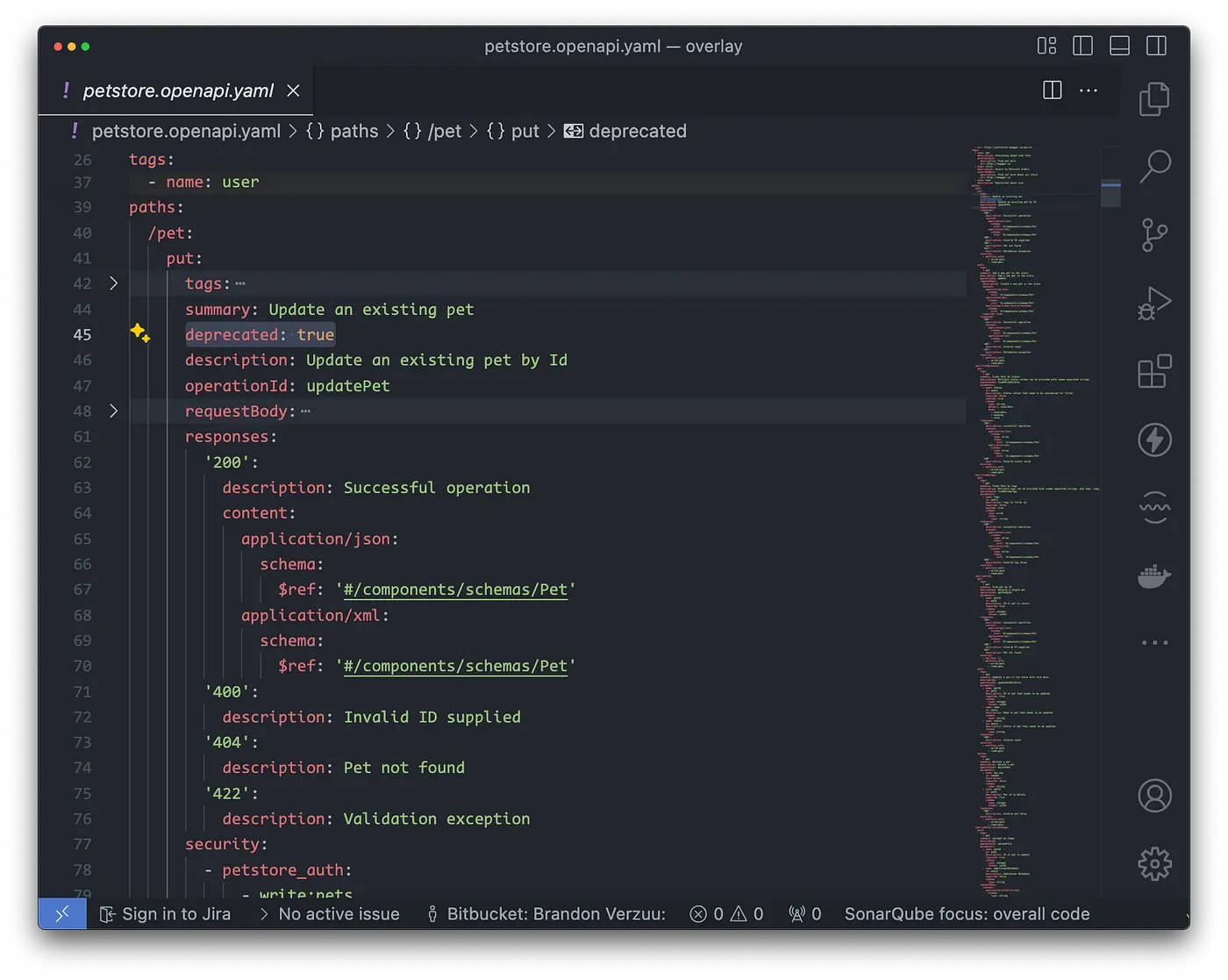The height and width of the screenshot is (980, 1228).
Task: Open the Extensions view
Action: 1155,371
